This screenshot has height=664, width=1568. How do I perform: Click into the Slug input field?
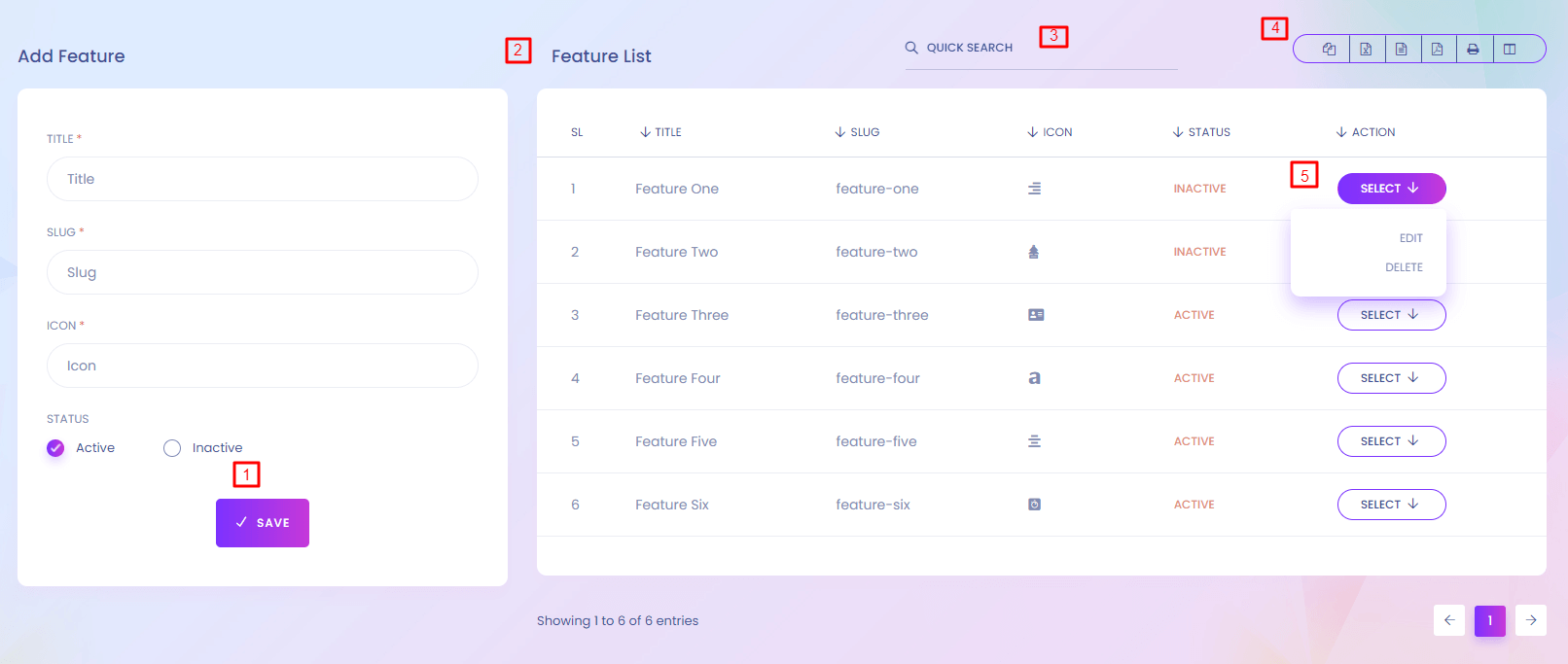click(263, 272)
